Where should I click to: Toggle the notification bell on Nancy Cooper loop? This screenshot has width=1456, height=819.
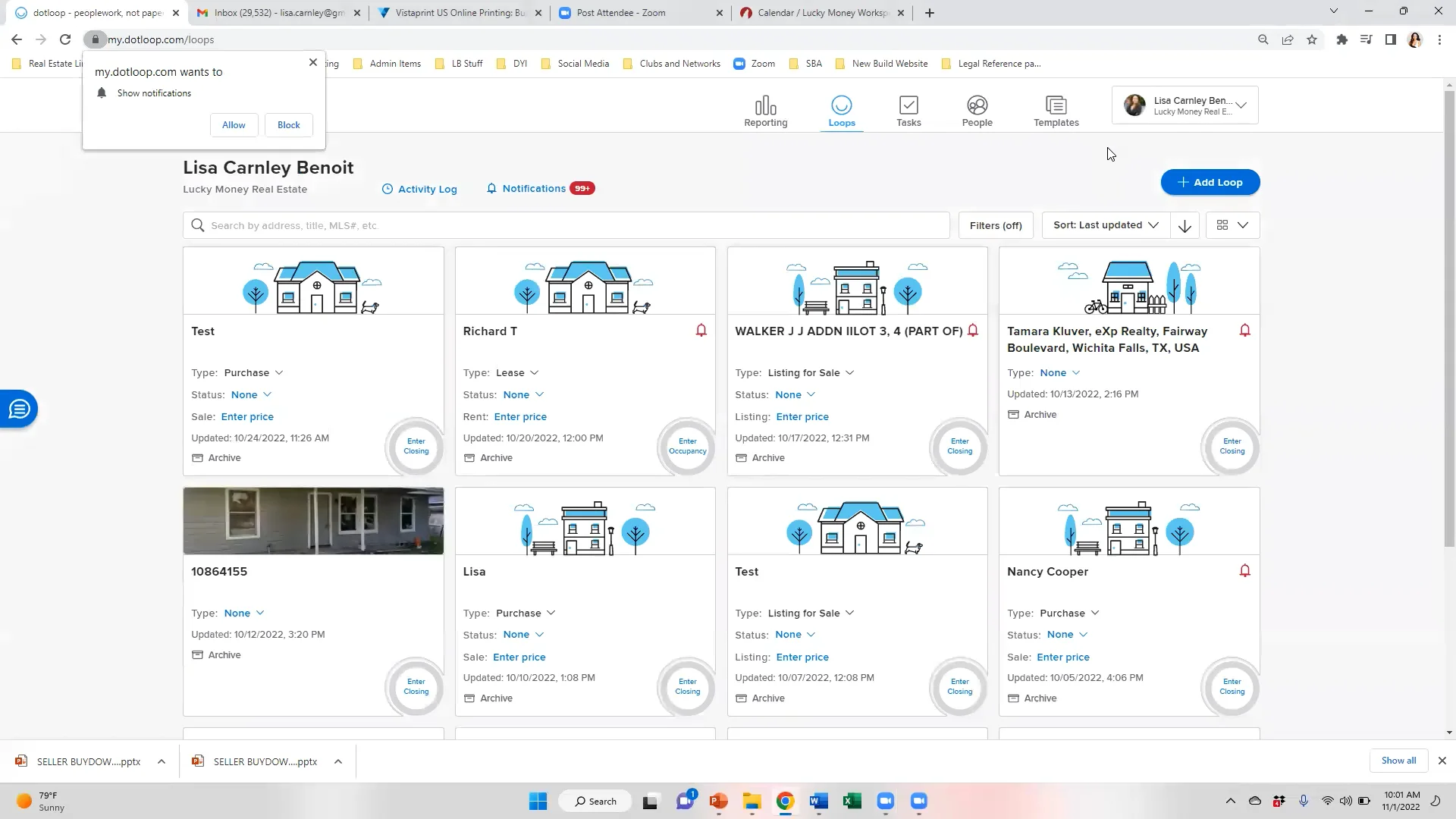tap(1244, 571)
